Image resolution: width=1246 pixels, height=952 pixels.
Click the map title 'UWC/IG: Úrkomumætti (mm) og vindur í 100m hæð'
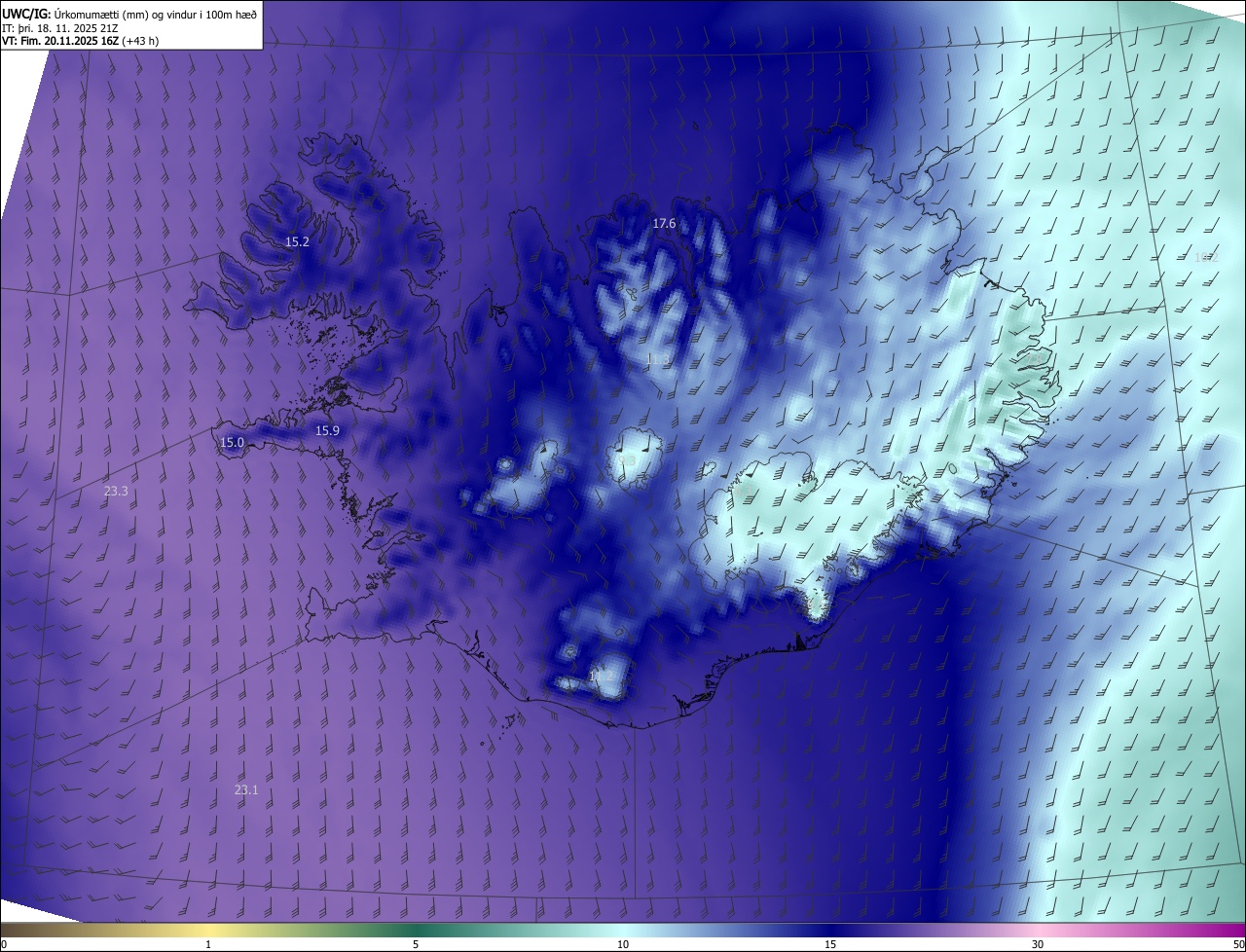click(129, 14)
